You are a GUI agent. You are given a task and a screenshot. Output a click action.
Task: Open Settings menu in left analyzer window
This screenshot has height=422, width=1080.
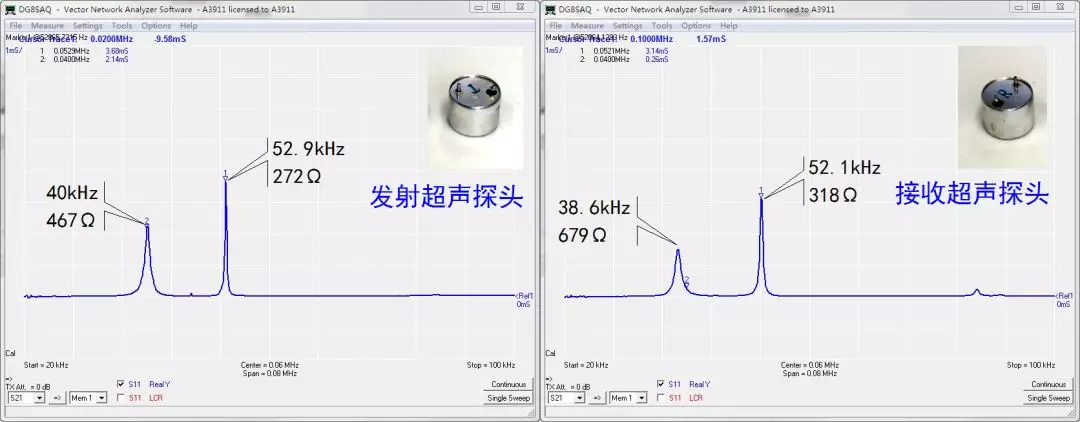[87, 25]
